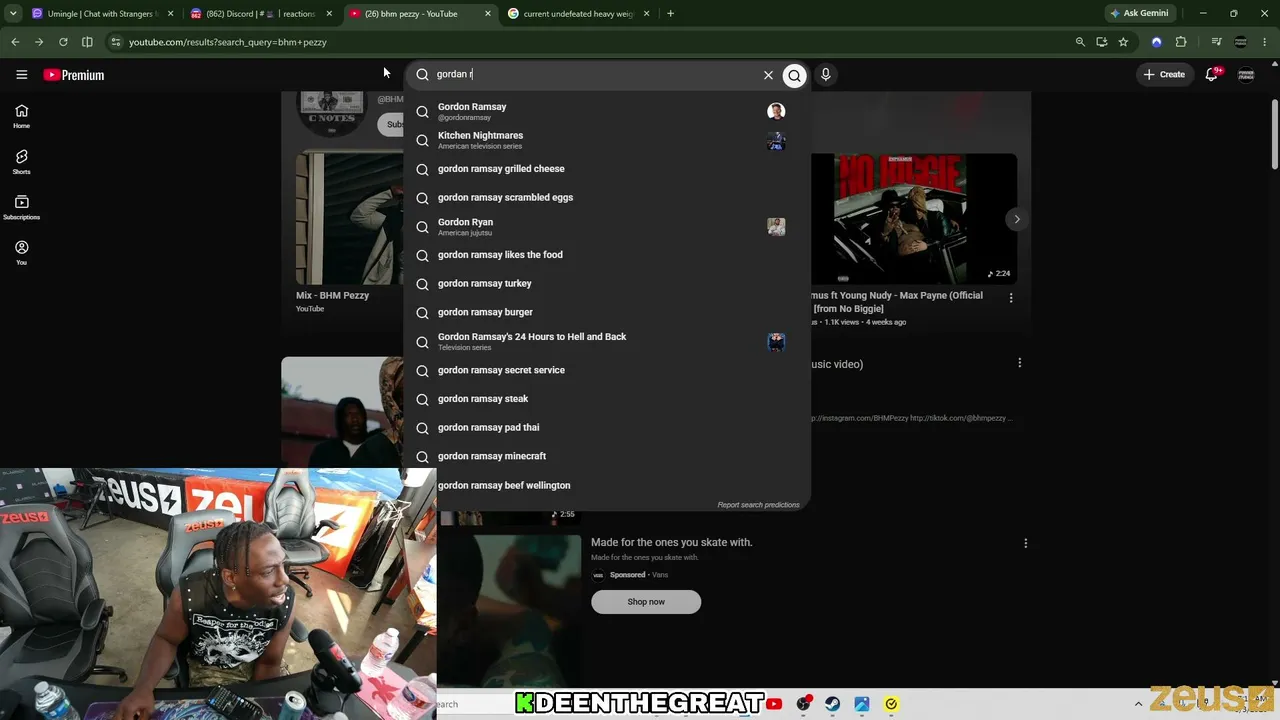The width and height of the screenshot is (1280, 720).
Task: Open options for the Vans sponsored ad
Action: tap(1025, 543)
